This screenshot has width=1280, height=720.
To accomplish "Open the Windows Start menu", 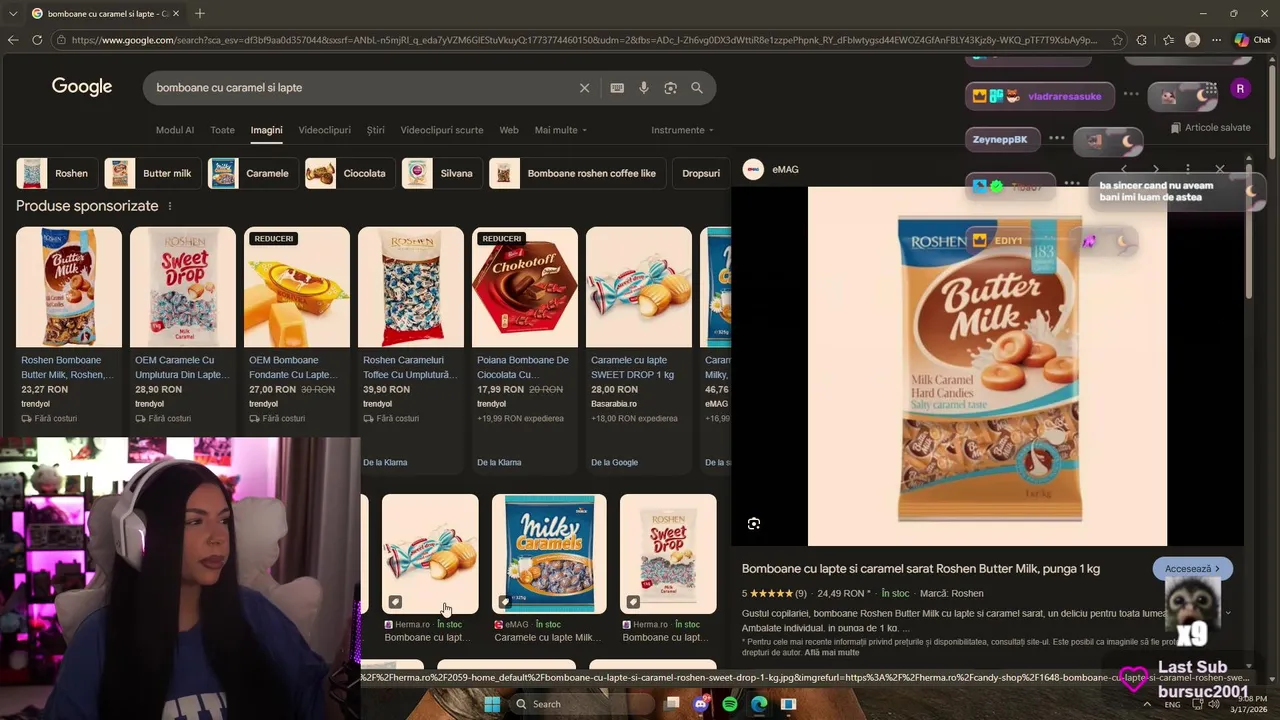I will (x=492, y=704).
